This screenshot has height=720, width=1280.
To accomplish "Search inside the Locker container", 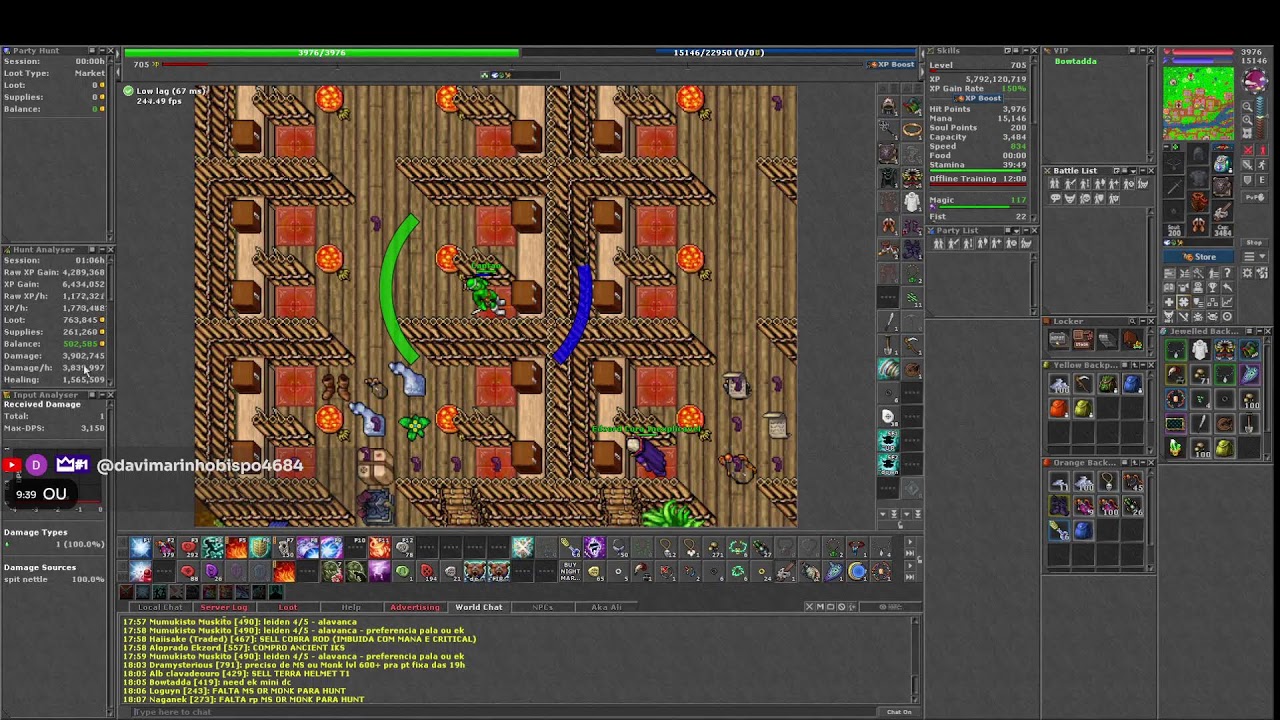I will (x=1132, y=321).
